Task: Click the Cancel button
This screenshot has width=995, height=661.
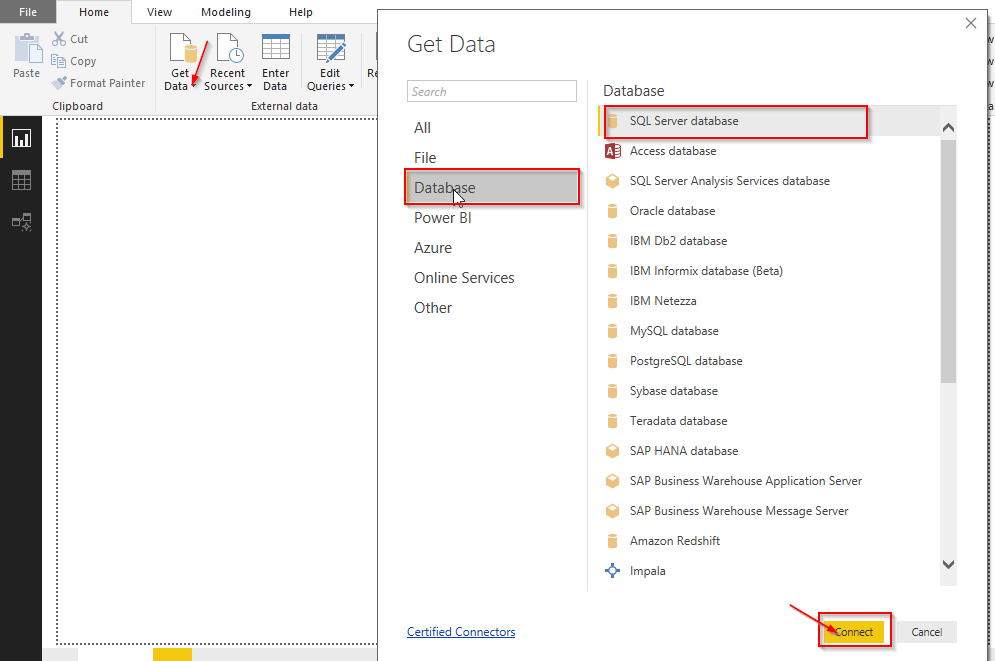Action: click(926, 632)
